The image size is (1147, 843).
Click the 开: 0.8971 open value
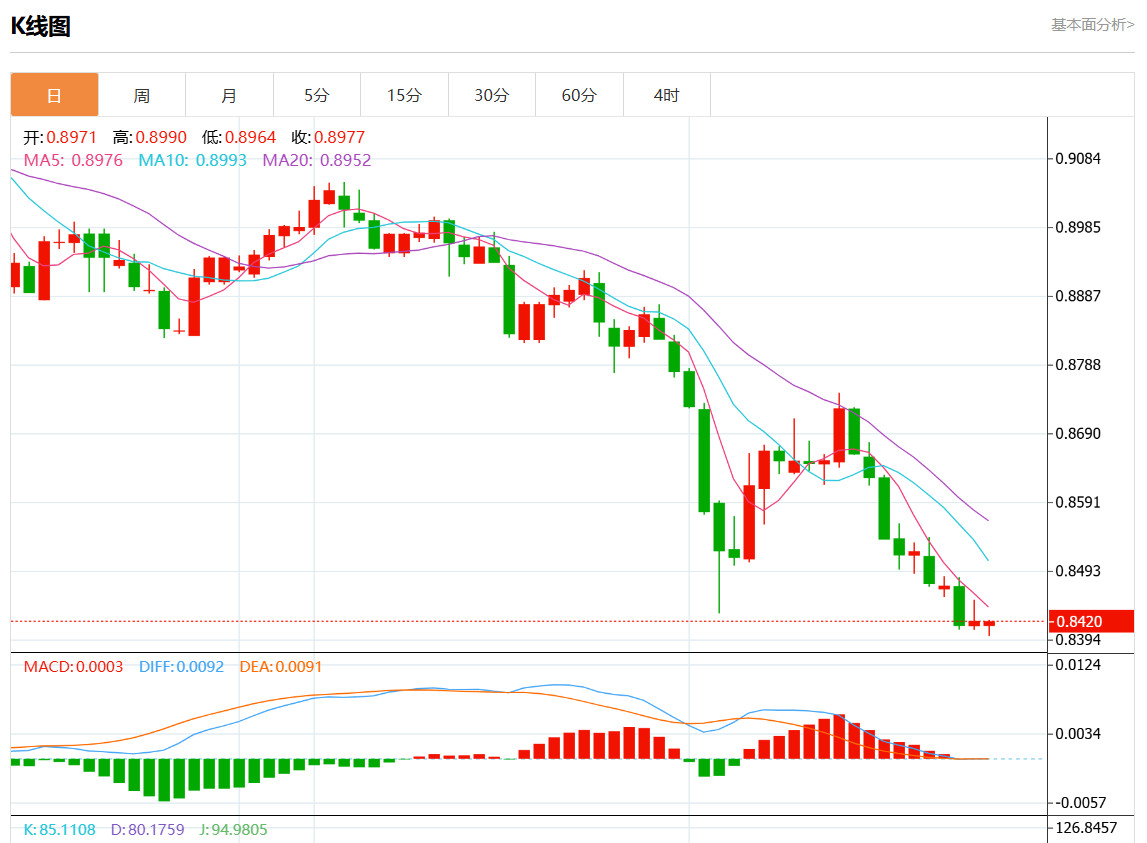pos(60,138)
